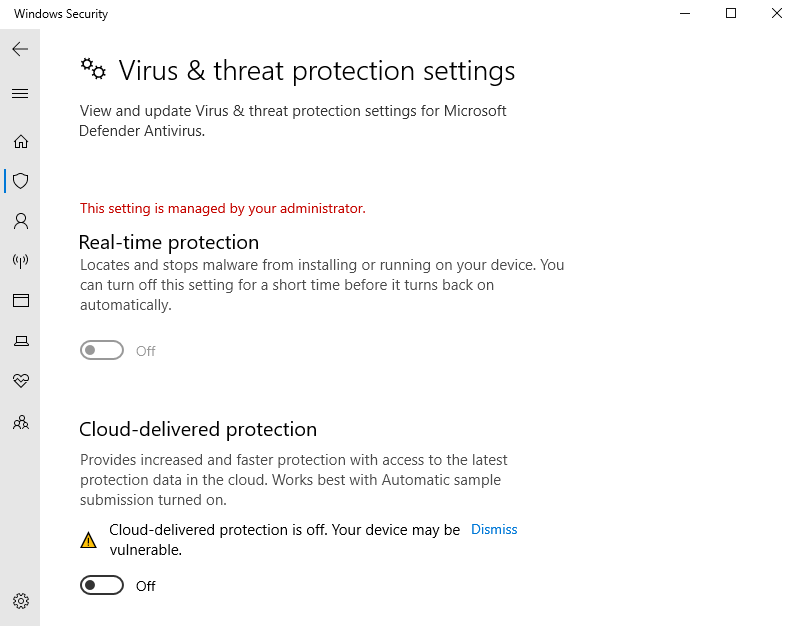Click the gears icon beside page title

click(x=93, y=69)
